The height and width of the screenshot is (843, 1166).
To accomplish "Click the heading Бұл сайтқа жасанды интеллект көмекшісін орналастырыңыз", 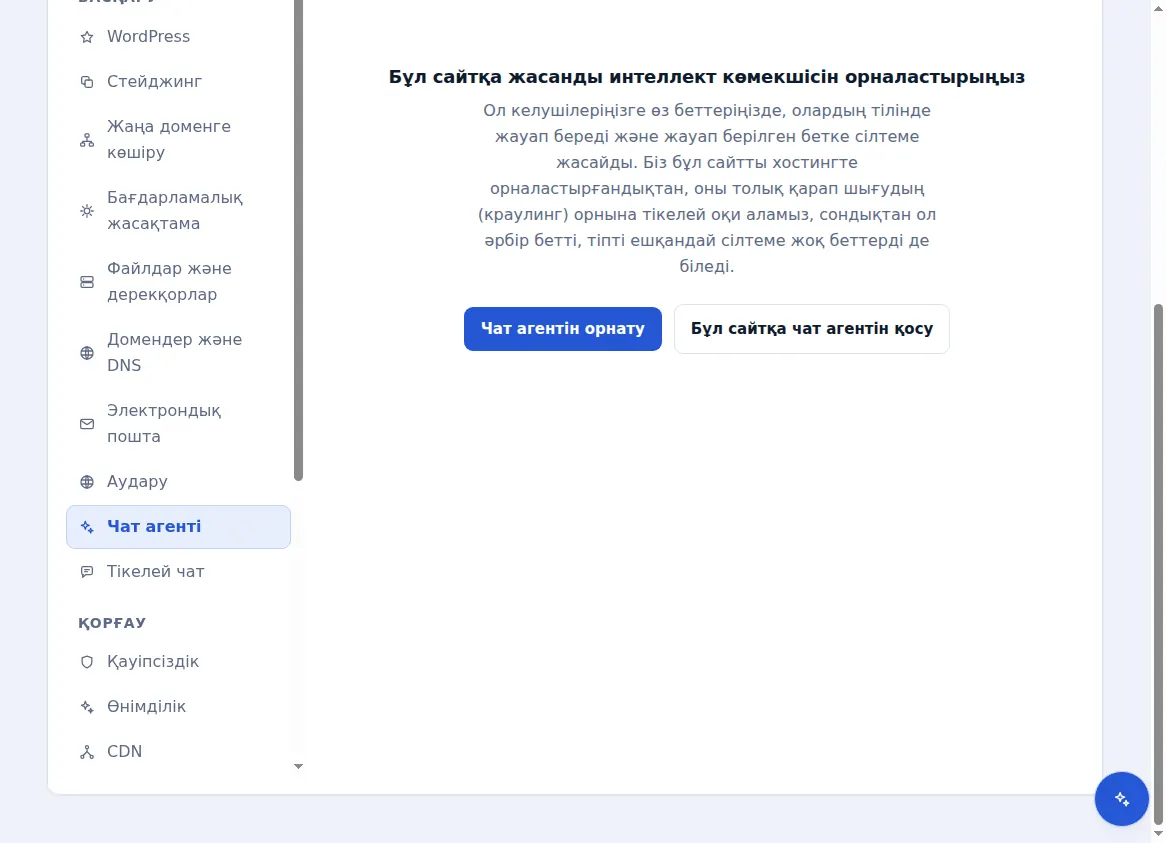I will pyautogui.click(x=706, y=77).
